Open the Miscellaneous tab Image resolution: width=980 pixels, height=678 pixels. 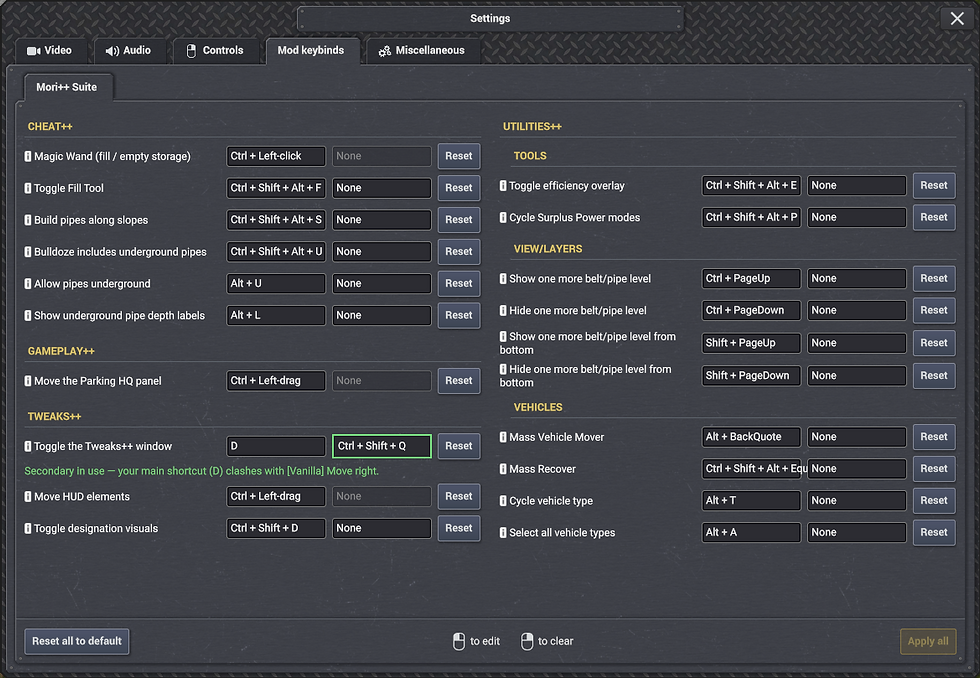point(422,51)
